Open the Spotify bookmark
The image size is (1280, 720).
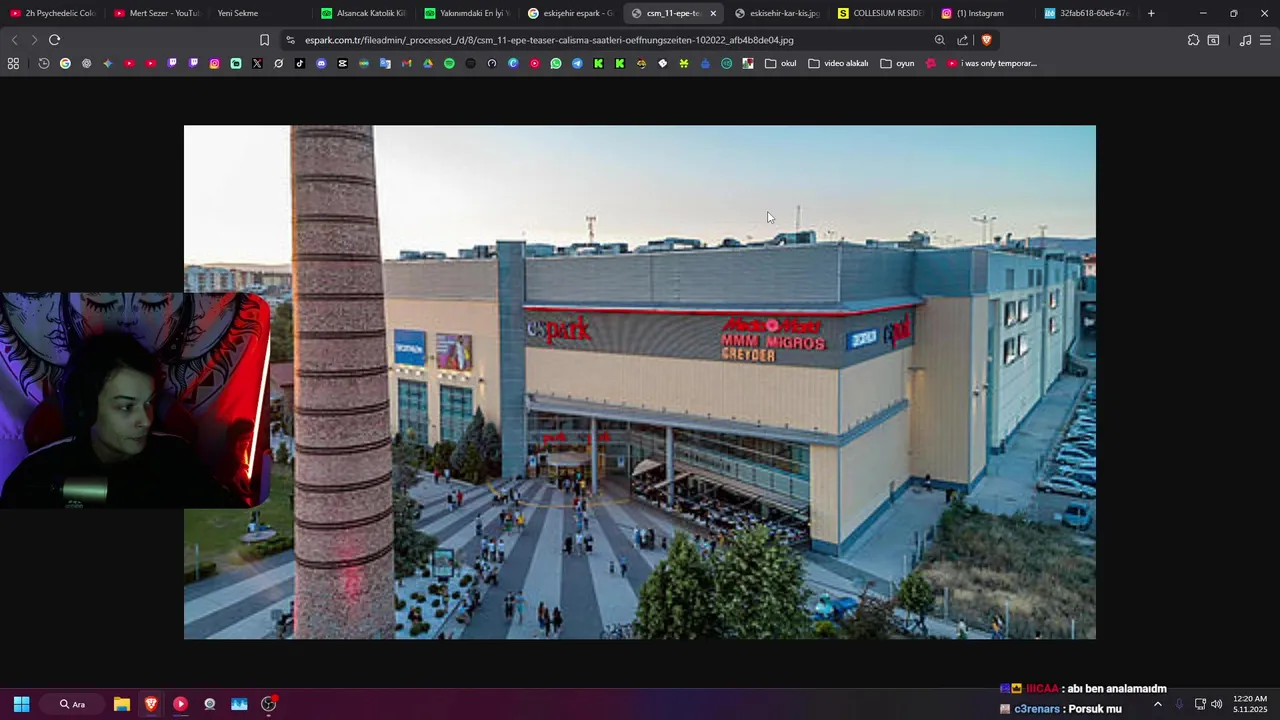449,63
